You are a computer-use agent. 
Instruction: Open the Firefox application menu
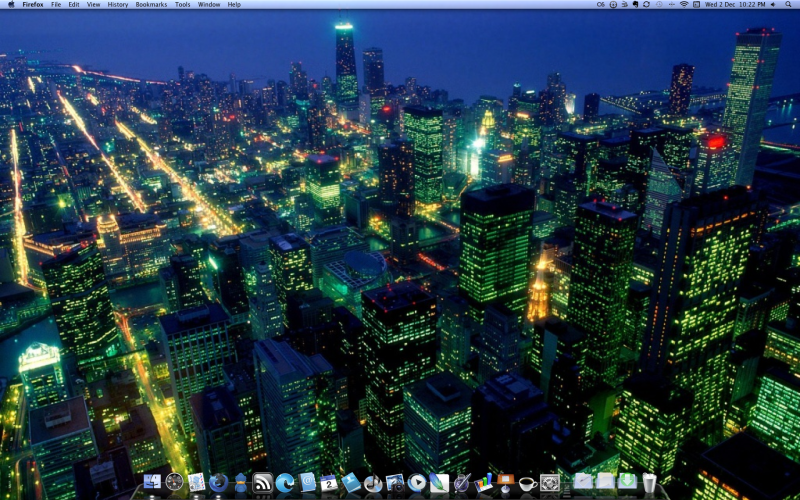33,4
